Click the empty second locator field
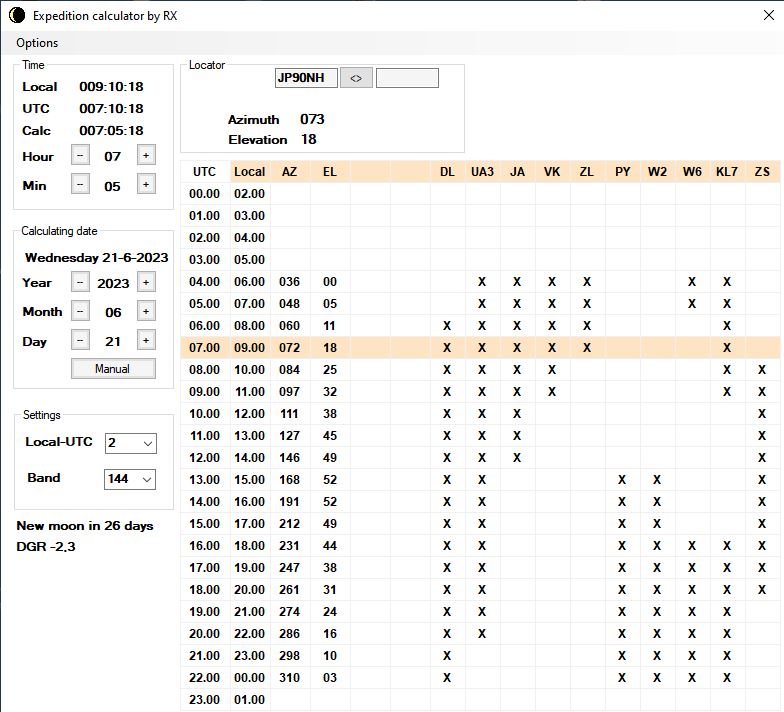Screen dimensions: 784x712 (407, 78)
